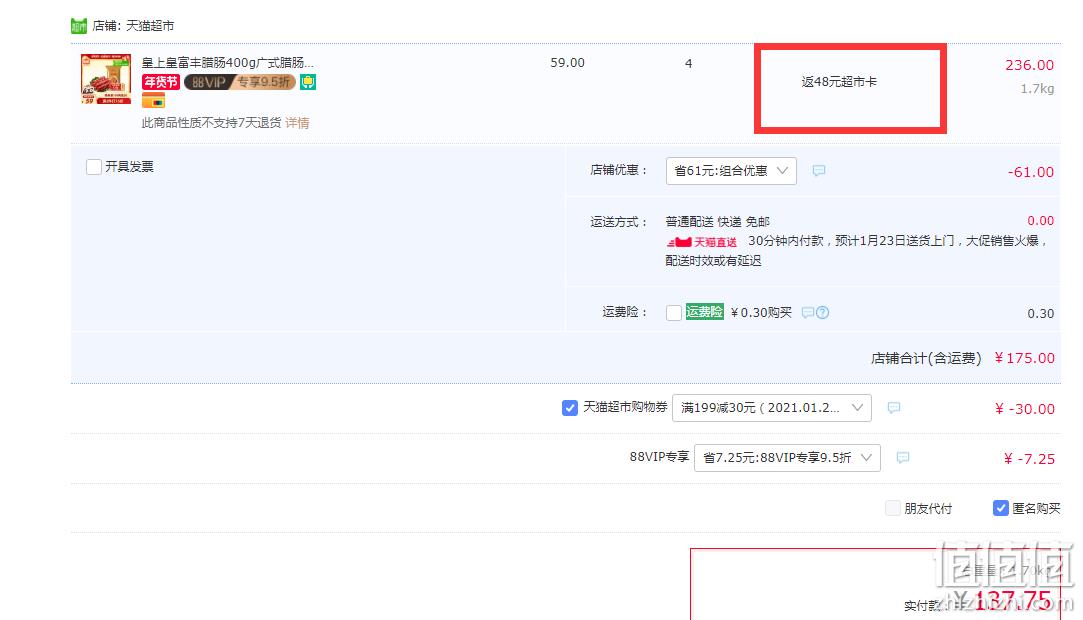Screen dimensions: 1083x620
Task: Click the comment icon beside ¥0.30购买
Action: pyautogui.click(x=807, y=313)
